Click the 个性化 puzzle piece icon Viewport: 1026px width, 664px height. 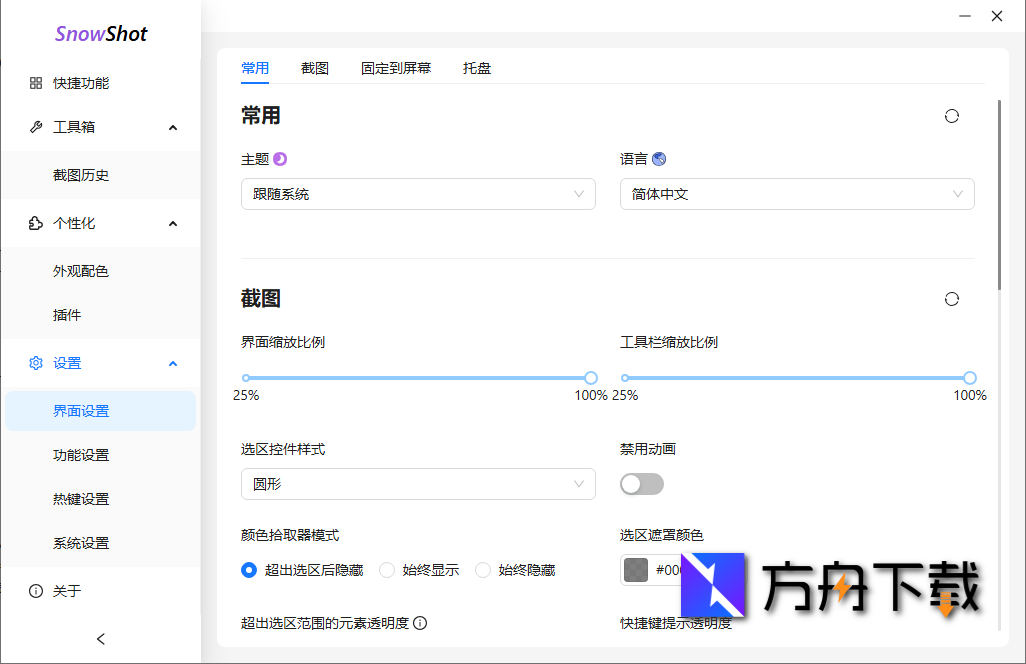pos(36,223)
